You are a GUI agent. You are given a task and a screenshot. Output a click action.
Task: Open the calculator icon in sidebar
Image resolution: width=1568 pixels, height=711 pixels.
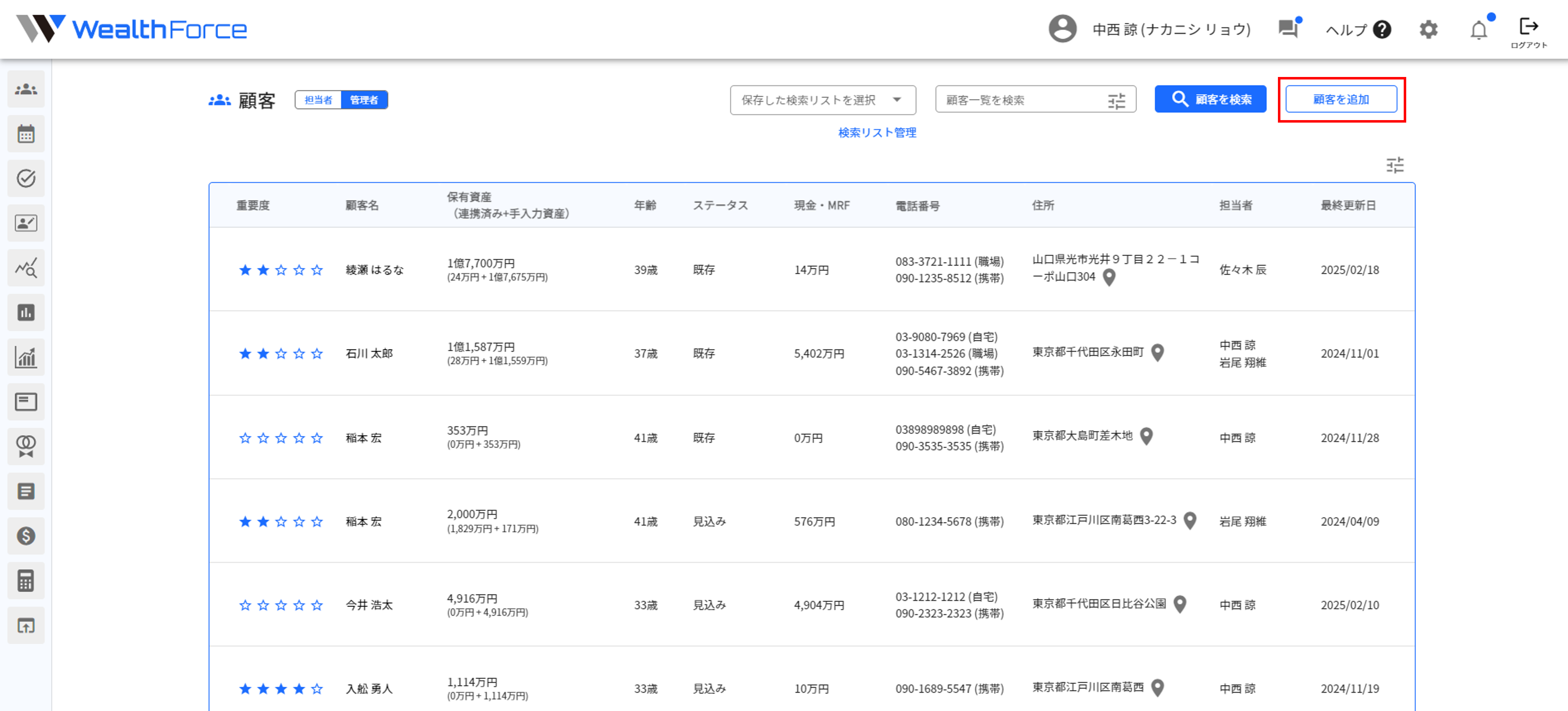tap(26, 581)
